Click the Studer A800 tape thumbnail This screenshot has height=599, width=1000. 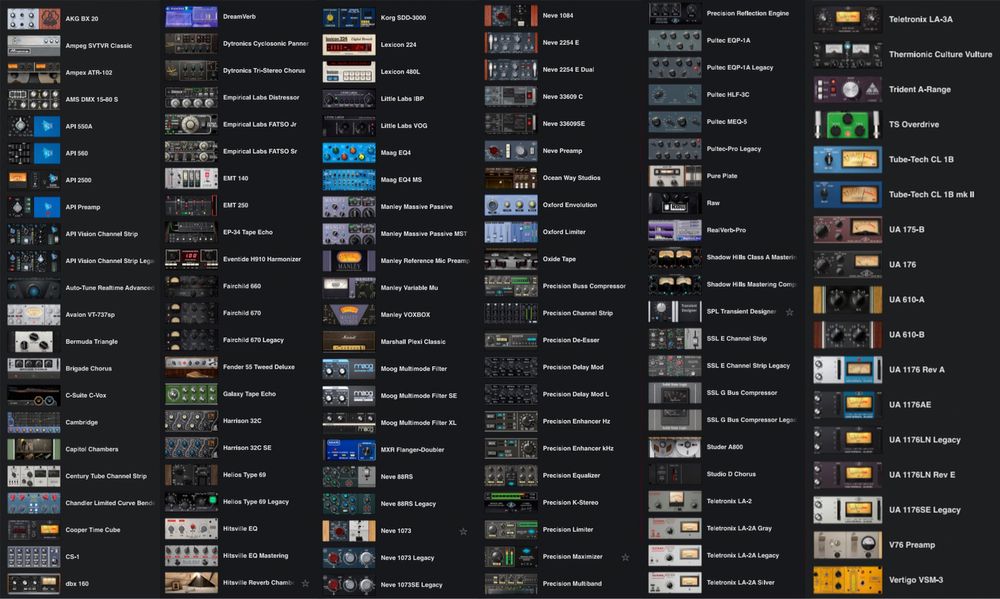point(675,447)
